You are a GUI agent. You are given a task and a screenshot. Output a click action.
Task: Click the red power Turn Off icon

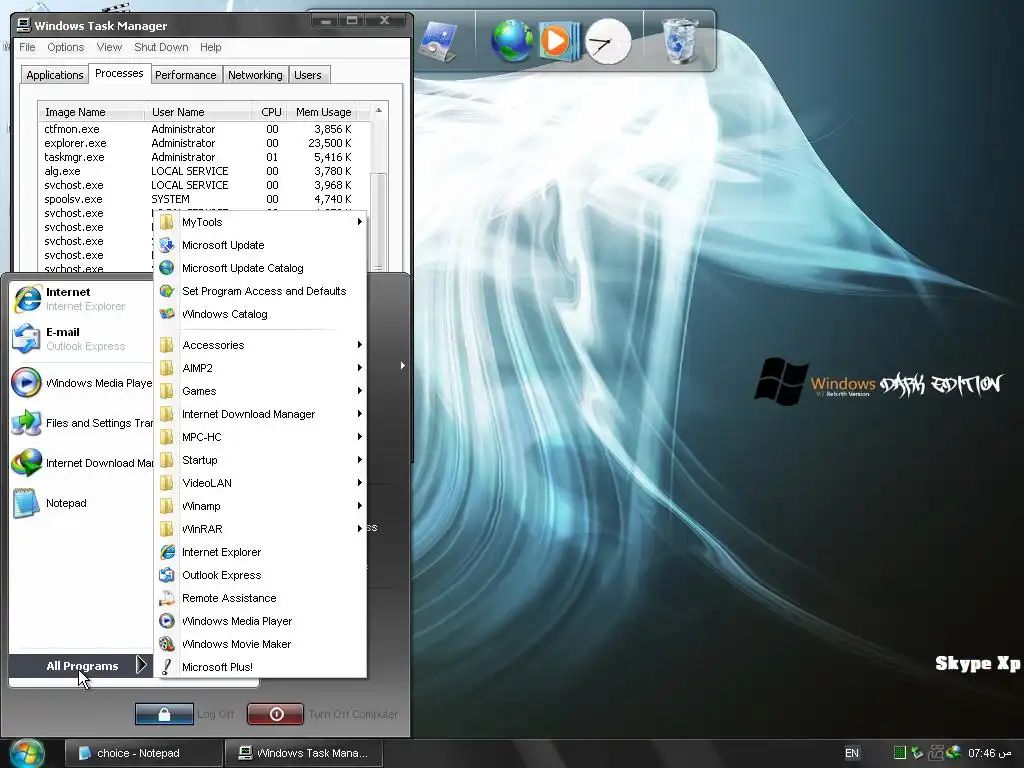(276, 714)
